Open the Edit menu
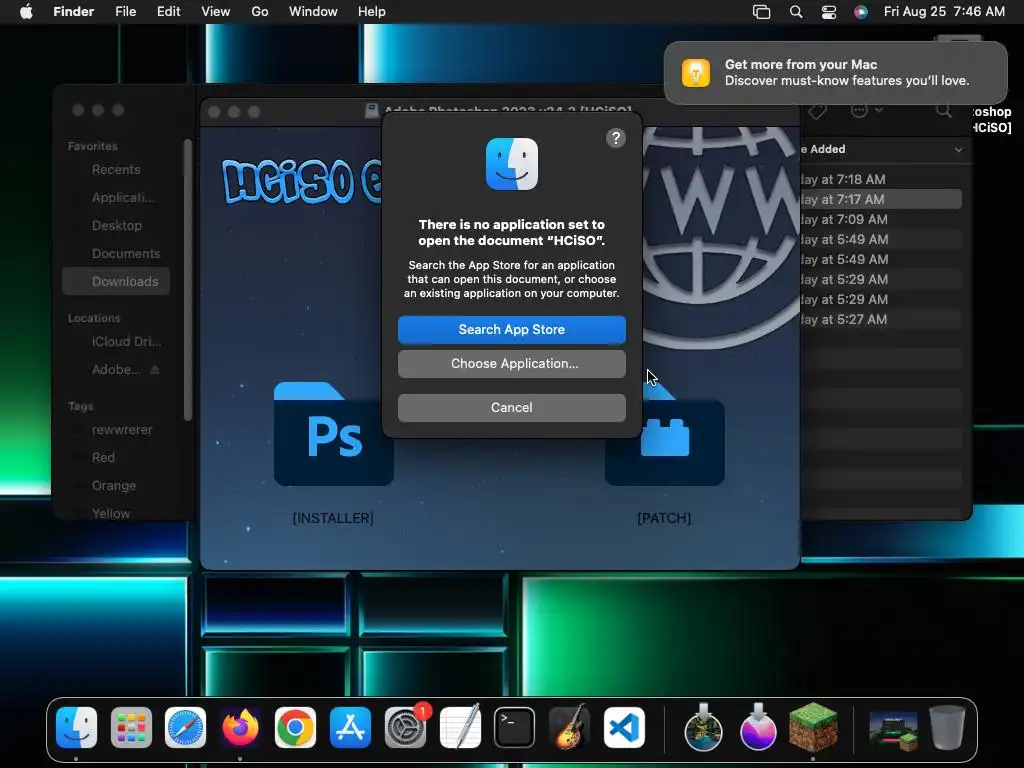Screen dimensions: 1024x768 coord(168,12)
